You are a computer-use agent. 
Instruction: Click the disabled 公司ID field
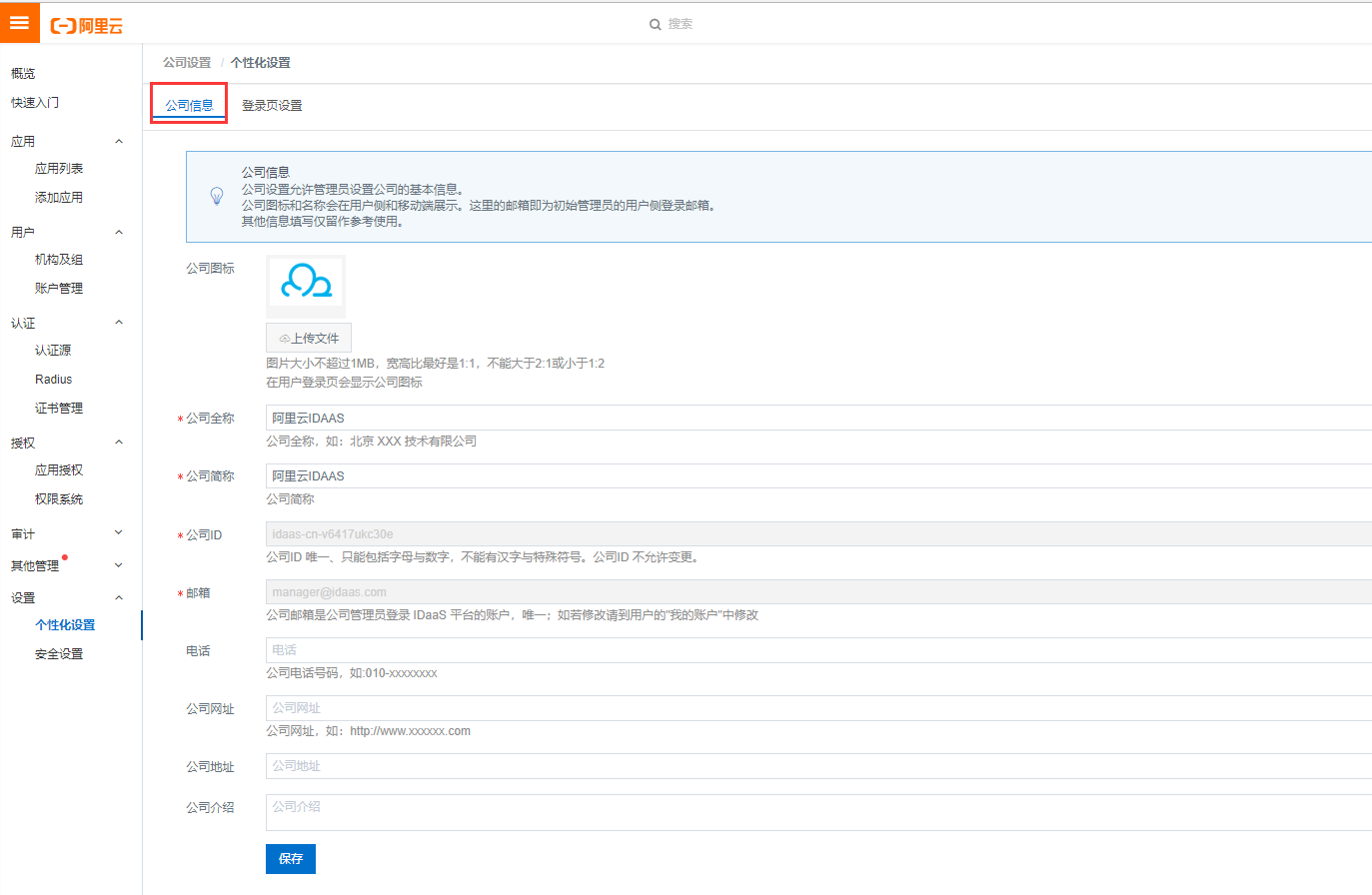click(818, 533)
